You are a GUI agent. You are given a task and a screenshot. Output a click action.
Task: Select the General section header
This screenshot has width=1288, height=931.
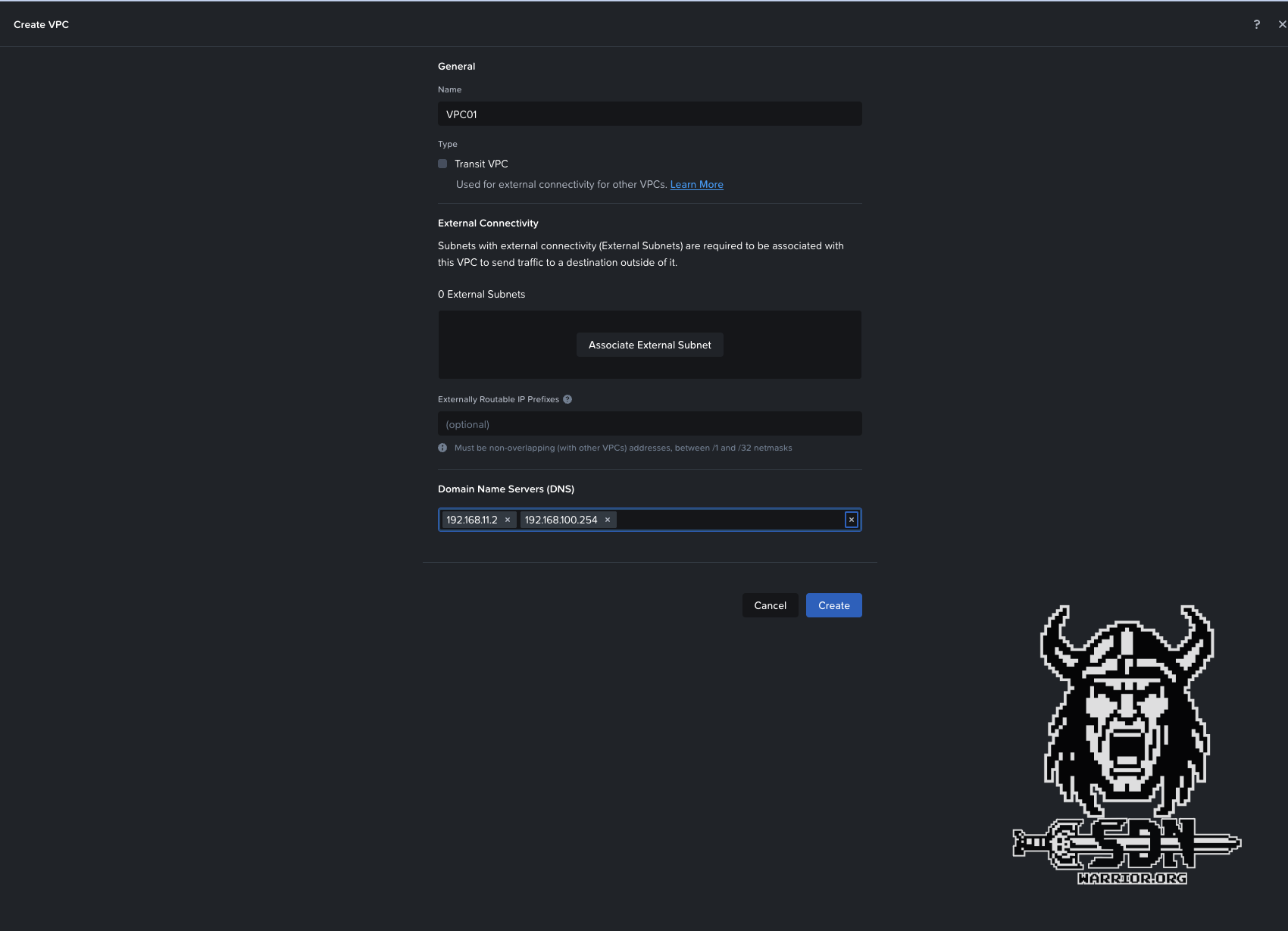click(x=456, y=66)
